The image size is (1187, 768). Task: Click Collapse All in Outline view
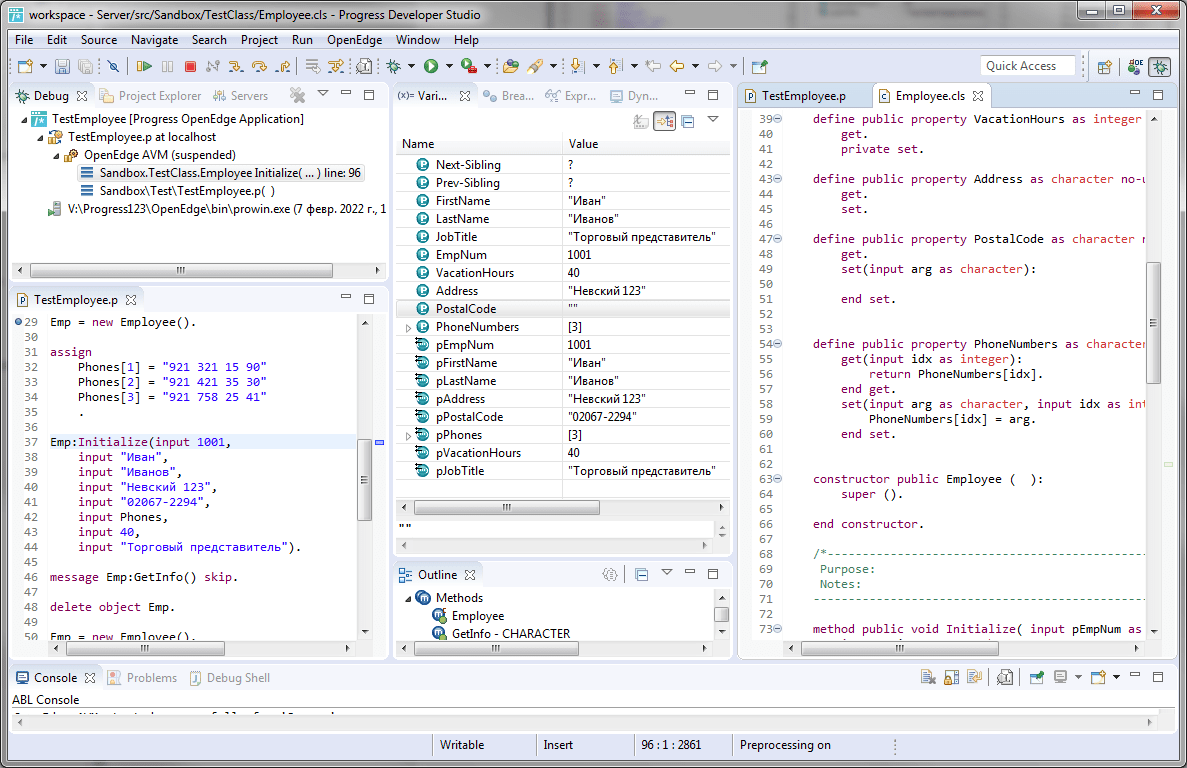tap(642, 575)
